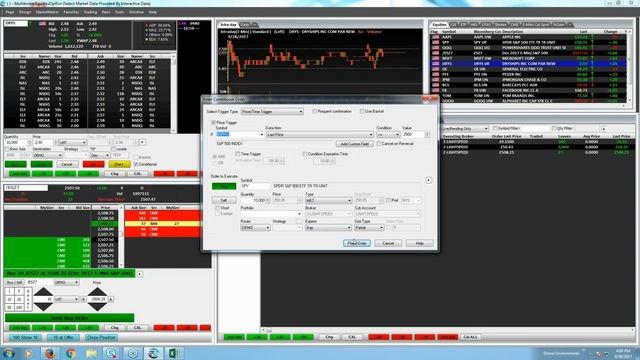Open Excel from the taskbar

pos(173,353)
